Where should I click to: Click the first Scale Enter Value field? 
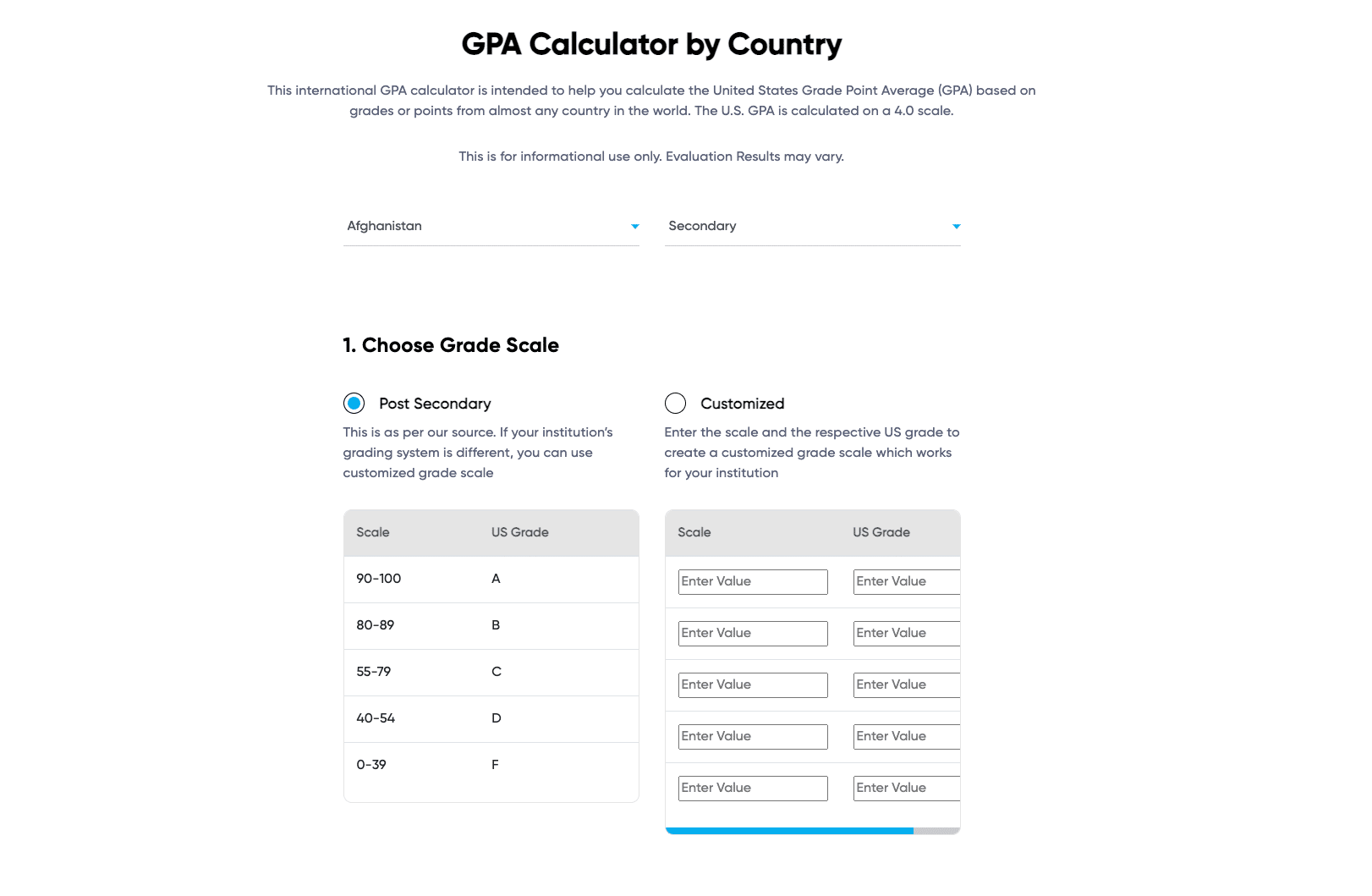tap(752, 581)
